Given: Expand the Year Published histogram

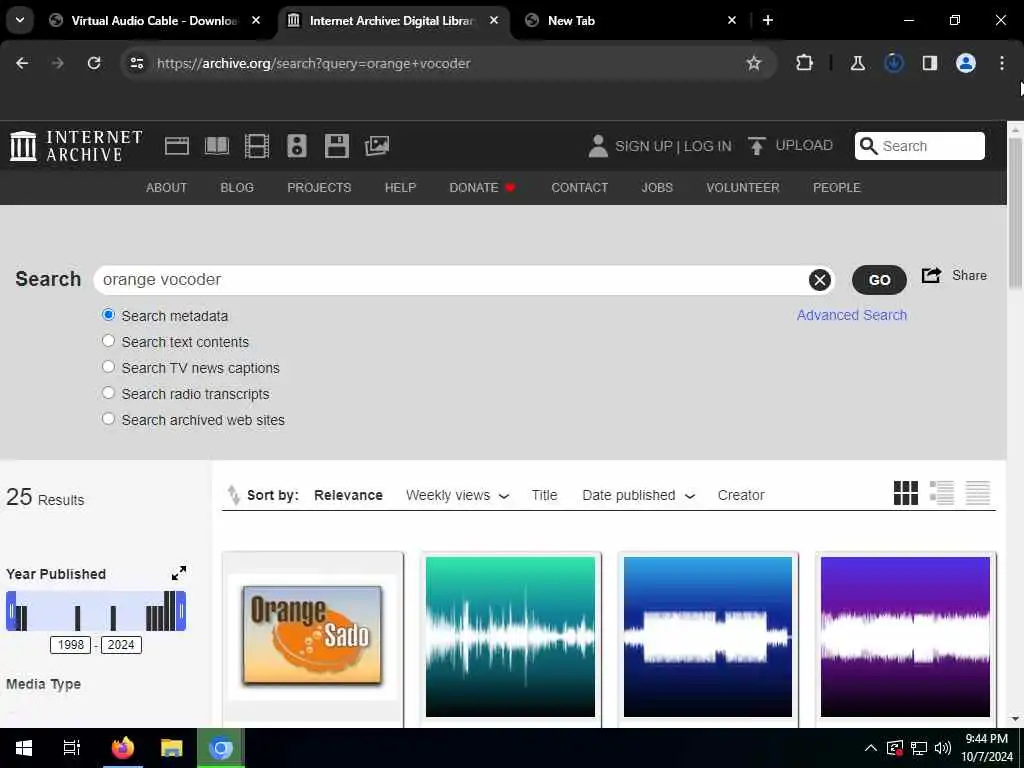Looking at the screenshot, I should pyautogui.click(x=178, y=573).
